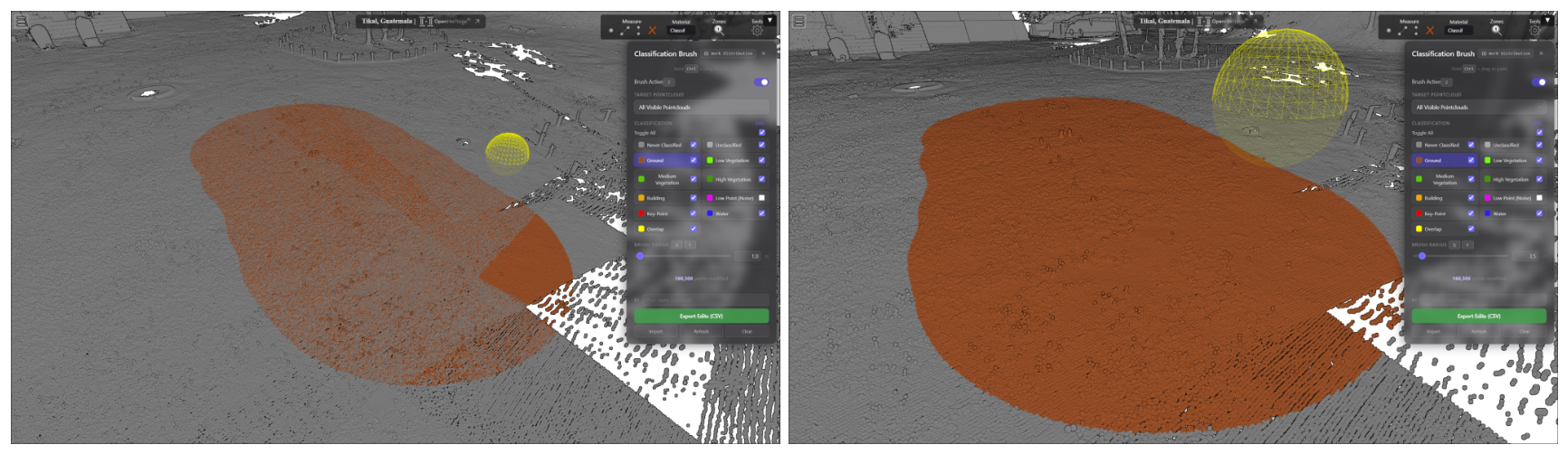
Task: Click Clear button in left view
Action: [x=747, y=332]
